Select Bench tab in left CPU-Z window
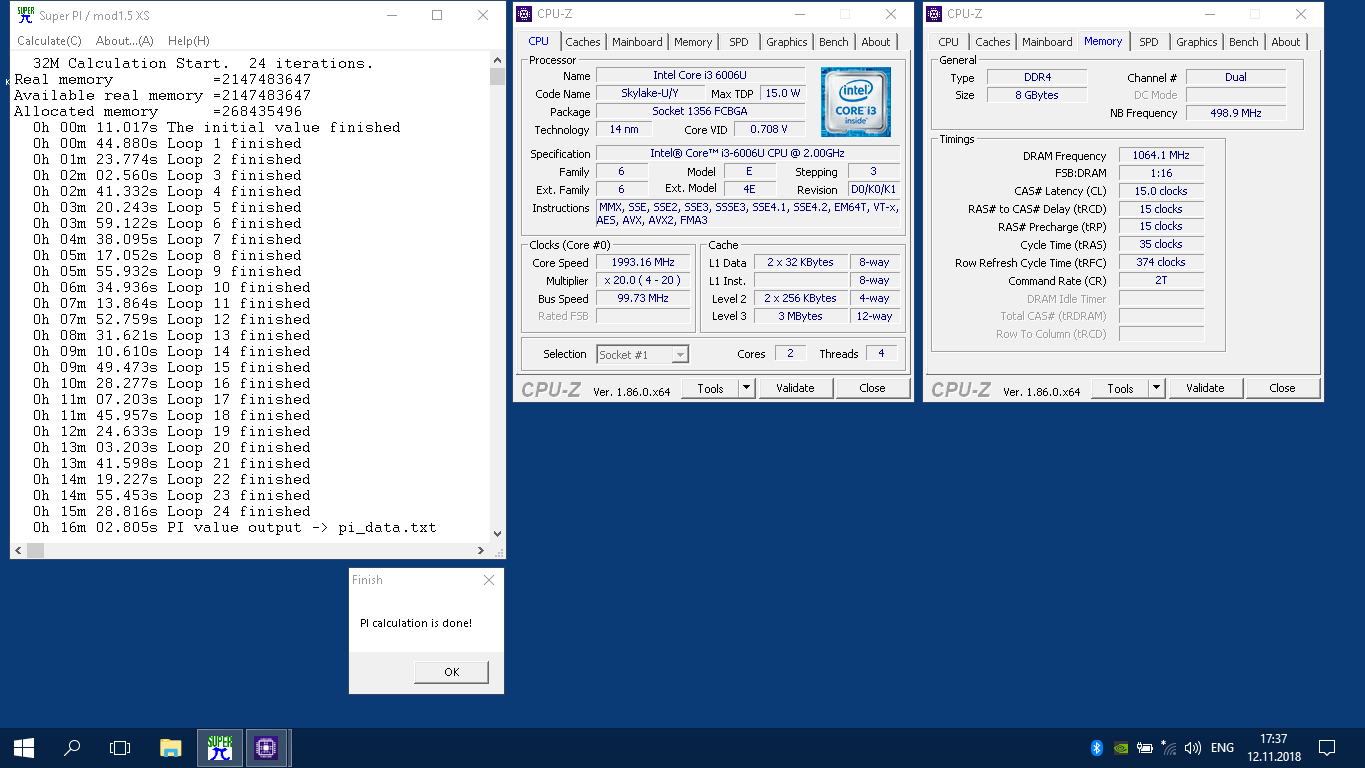 pyautogui.click(x=833, y=42)
